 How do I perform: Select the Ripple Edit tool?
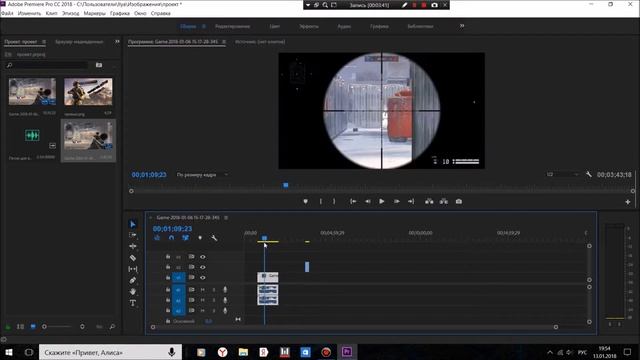[133, 246]
